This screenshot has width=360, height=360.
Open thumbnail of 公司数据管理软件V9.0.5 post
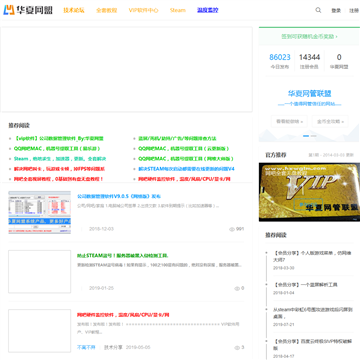pyautogui.click(x=39, y=213)
